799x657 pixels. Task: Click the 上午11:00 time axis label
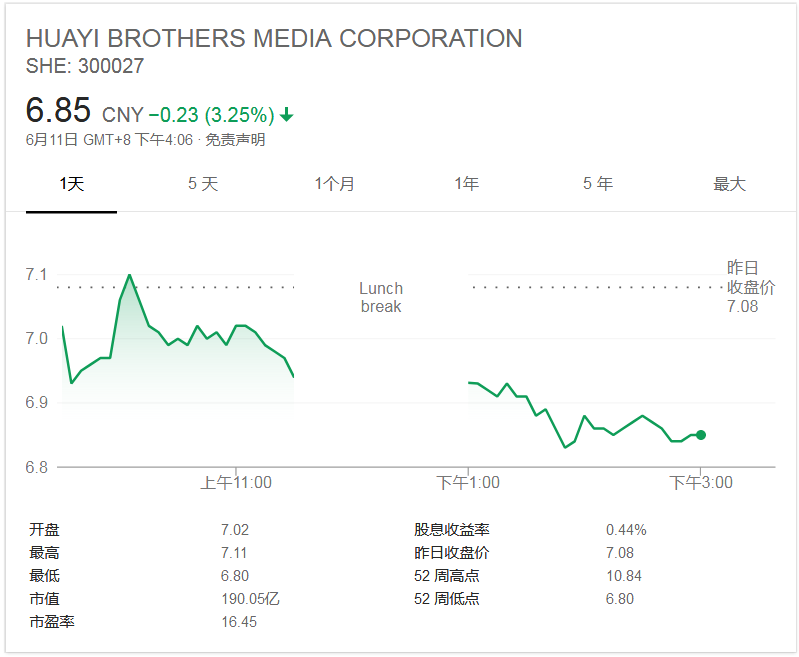click(236, 483)
